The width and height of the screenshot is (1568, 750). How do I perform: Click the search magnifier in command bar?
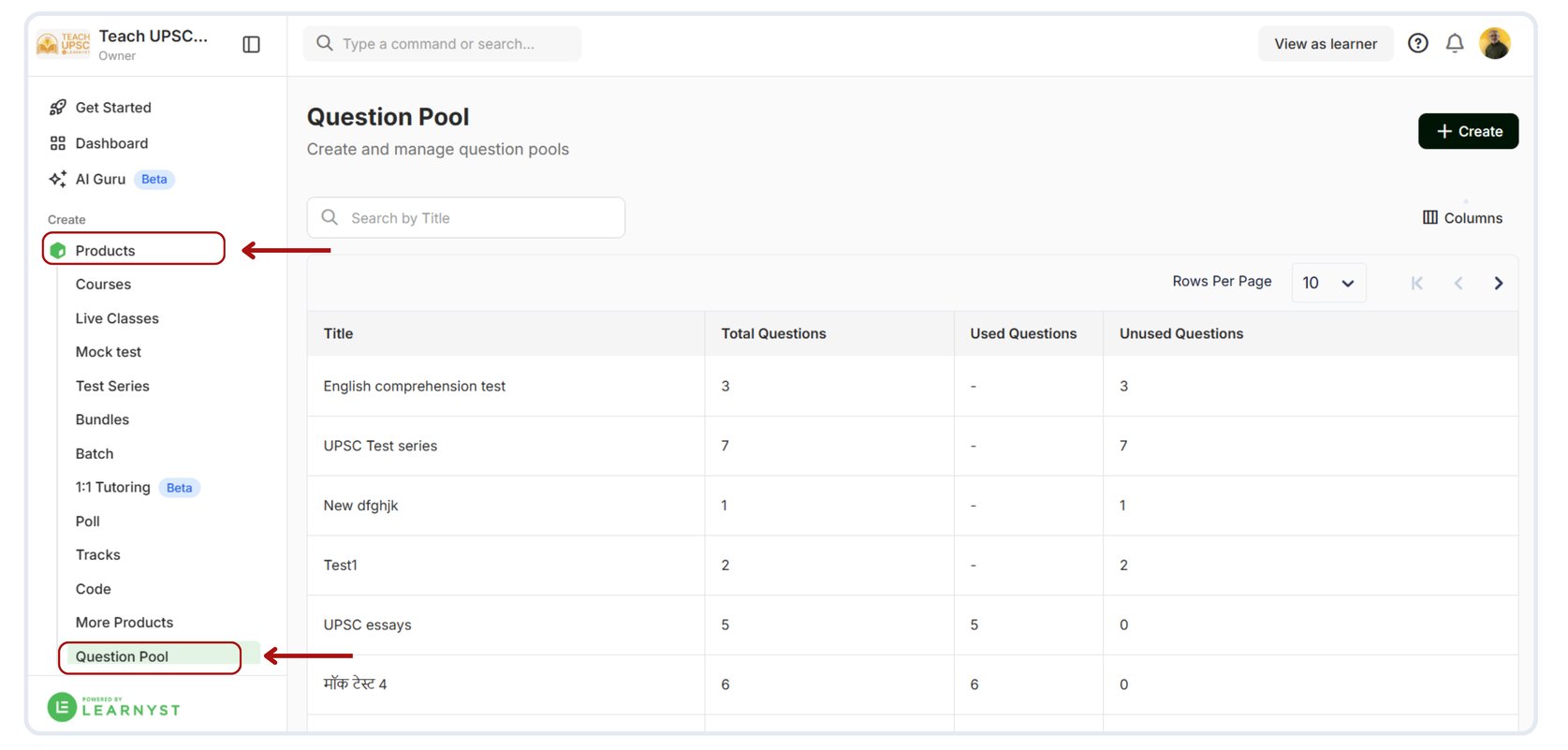click(325, 43)
